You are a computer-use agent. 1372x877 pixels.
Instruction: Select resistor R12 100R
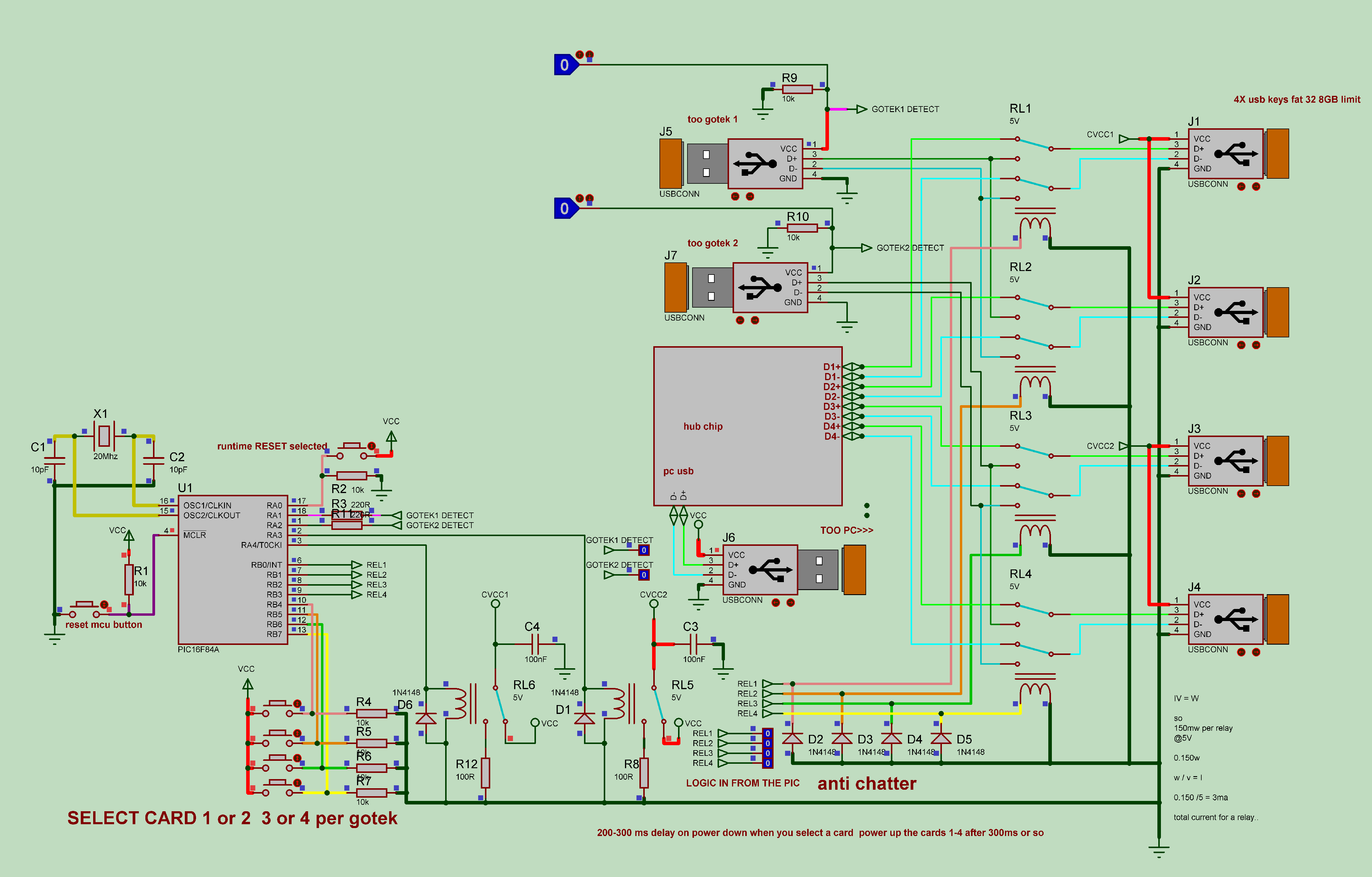click(x=485, y=772)
